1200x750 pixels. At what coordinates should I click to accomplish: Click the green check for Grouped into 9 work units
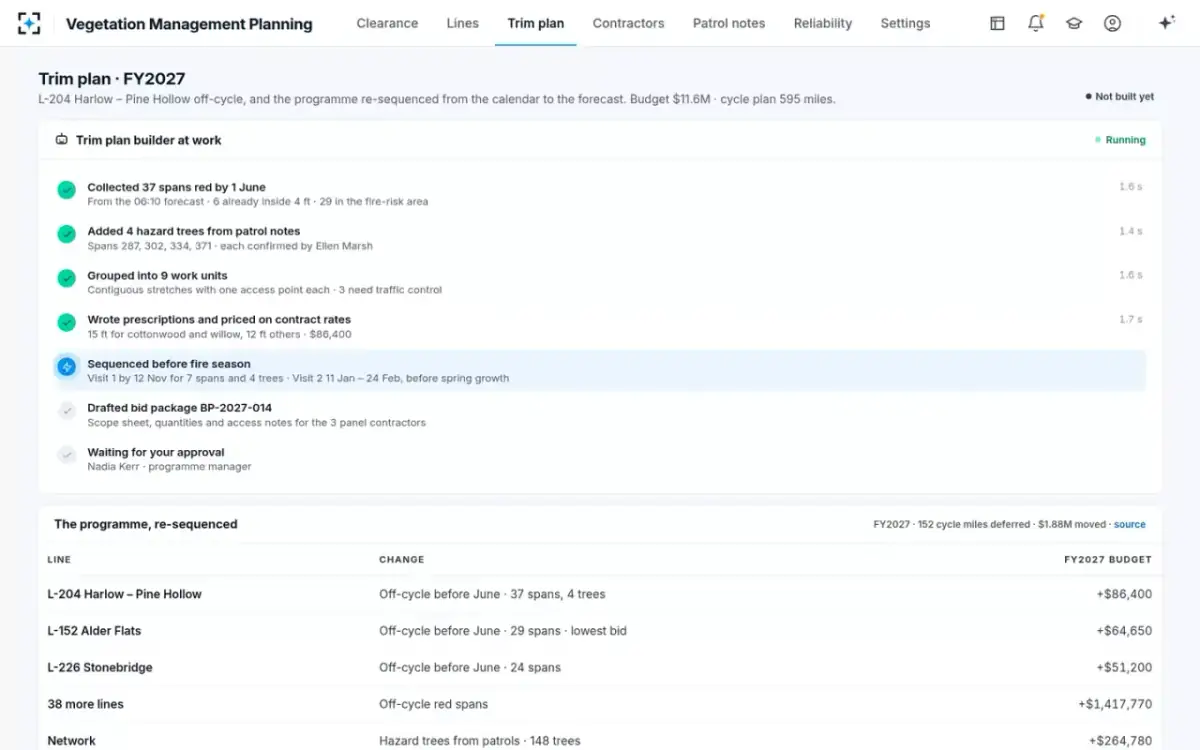pos(66,278)
